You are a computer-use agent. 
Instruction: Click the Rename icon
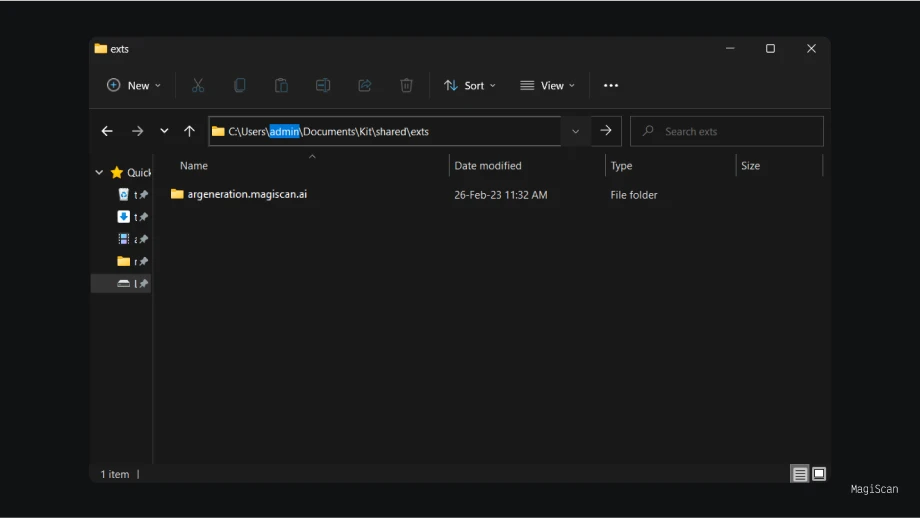[x=323, y=86]
